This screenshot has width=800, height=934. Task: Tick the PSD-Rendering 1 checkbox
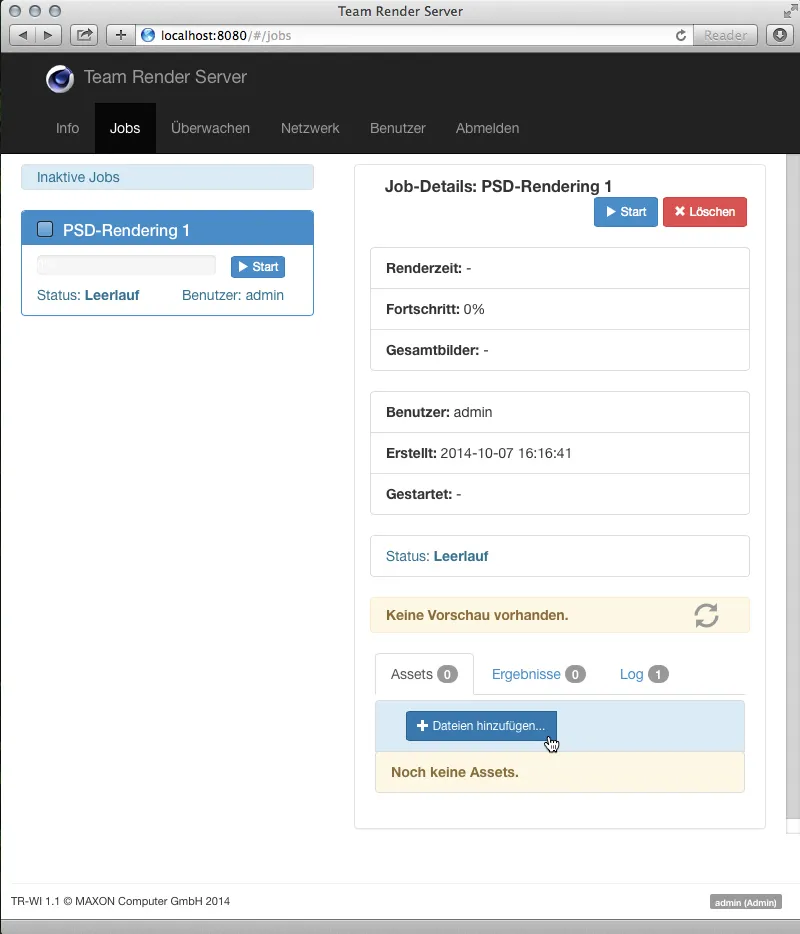(45, 229)
